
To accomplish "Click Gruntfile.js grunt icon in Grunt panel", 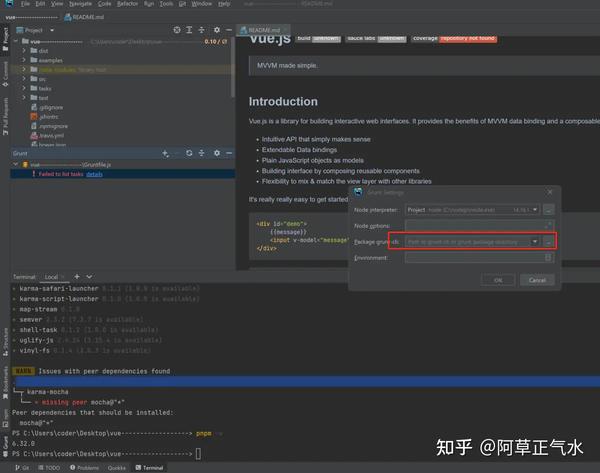I will [25, 165].
